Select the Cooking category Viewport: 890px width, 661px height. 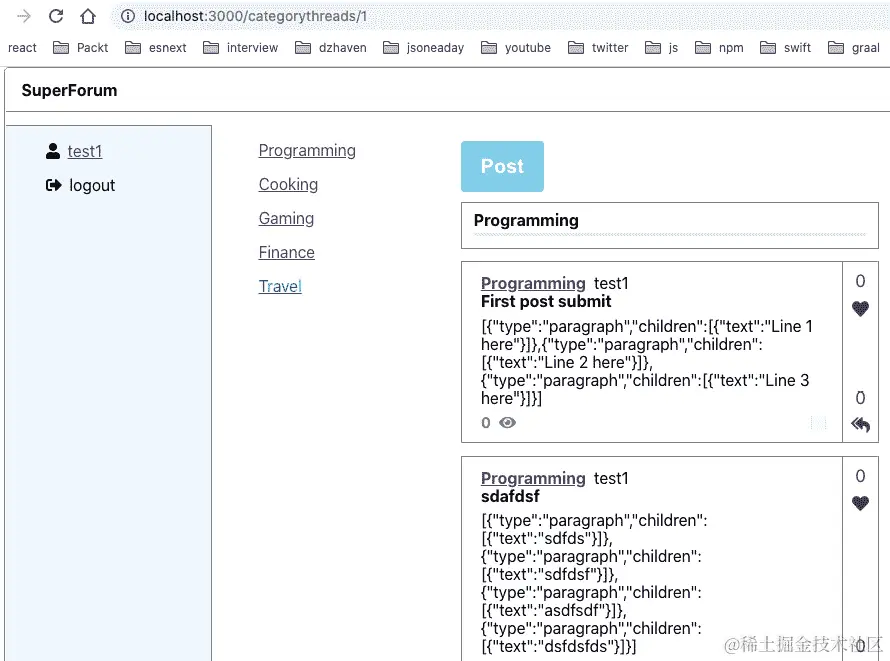pyautogui.click(x=288, y=184)
